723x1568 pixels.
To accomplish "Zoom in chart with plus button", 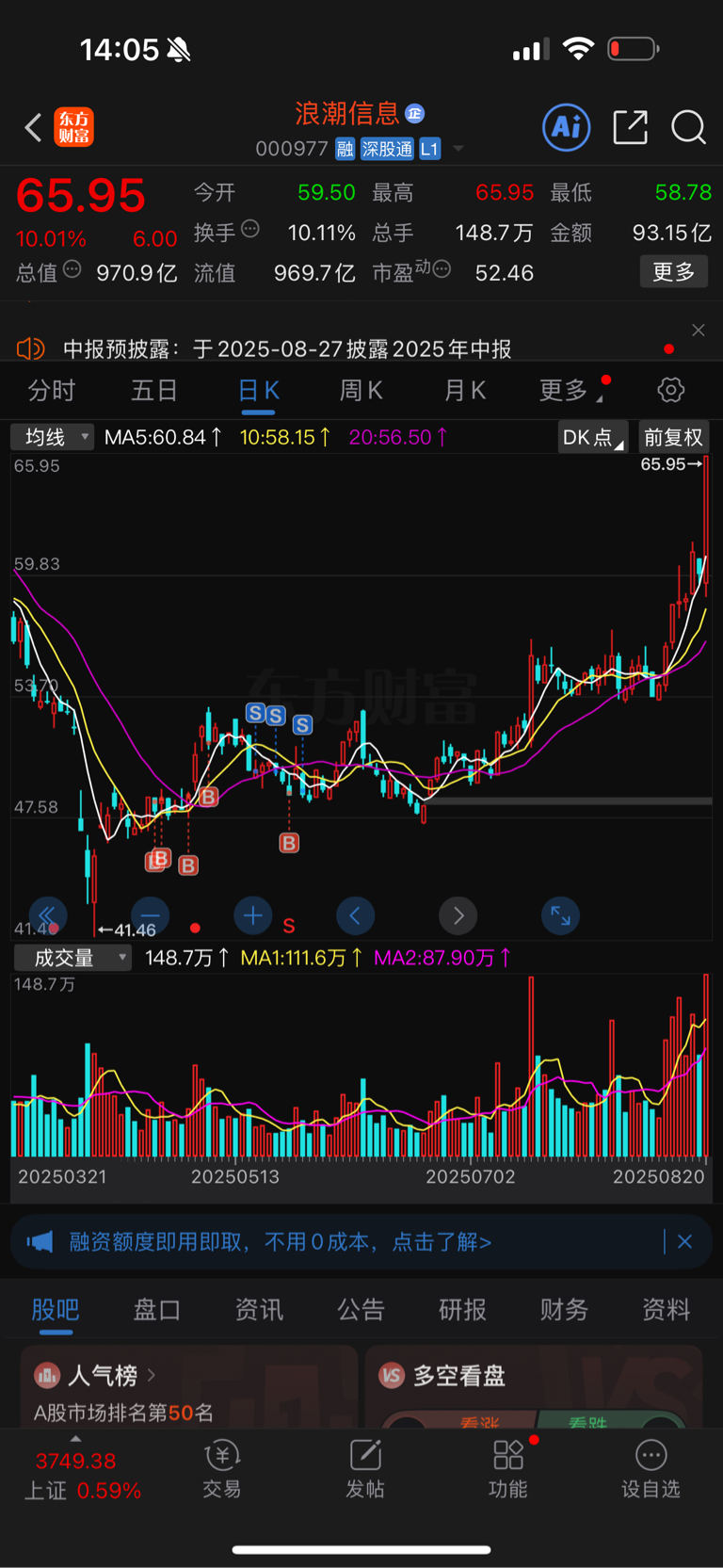I will click(x=252, y=915).
